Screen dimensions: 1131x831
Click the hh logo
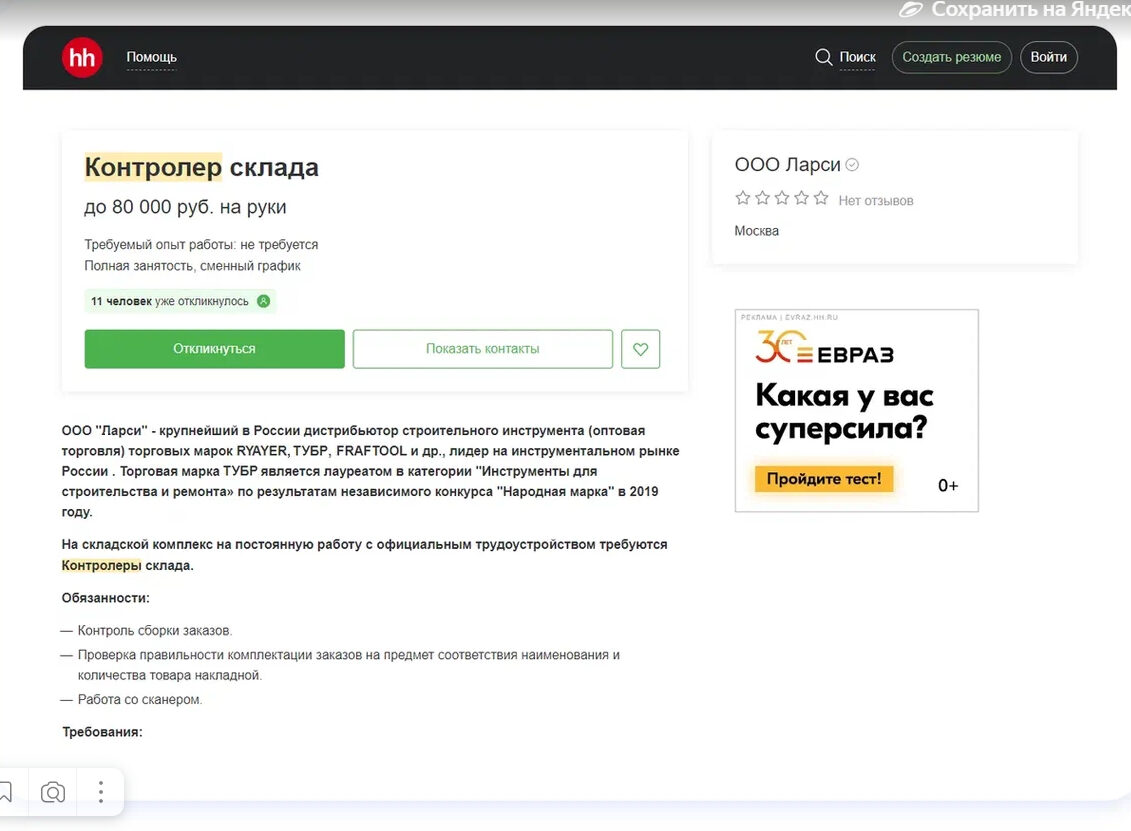pyautogui.click(x=82, y=57)
